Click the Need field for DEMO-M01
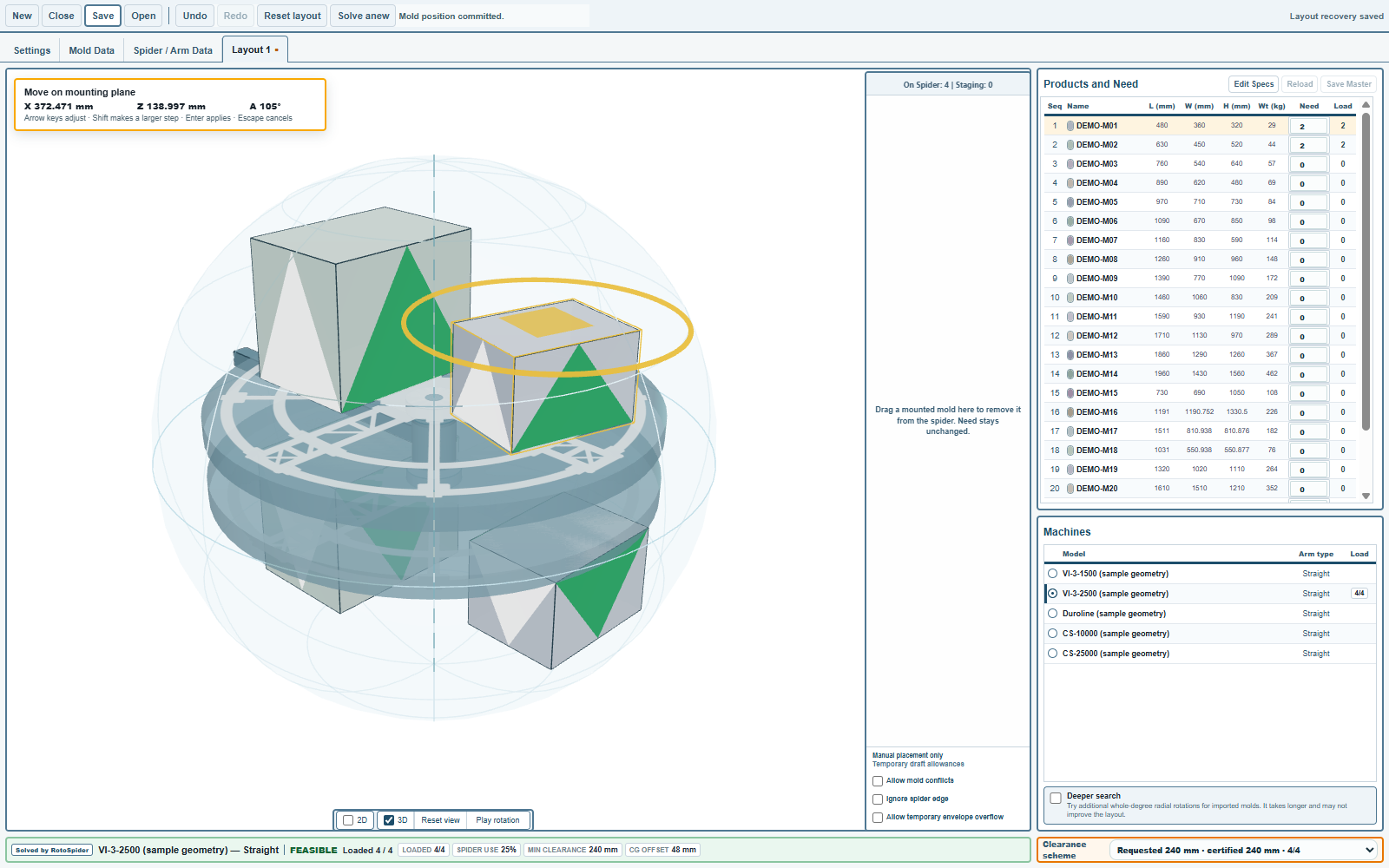Screen dimensions: 1389x868 tap(1309, 127)
